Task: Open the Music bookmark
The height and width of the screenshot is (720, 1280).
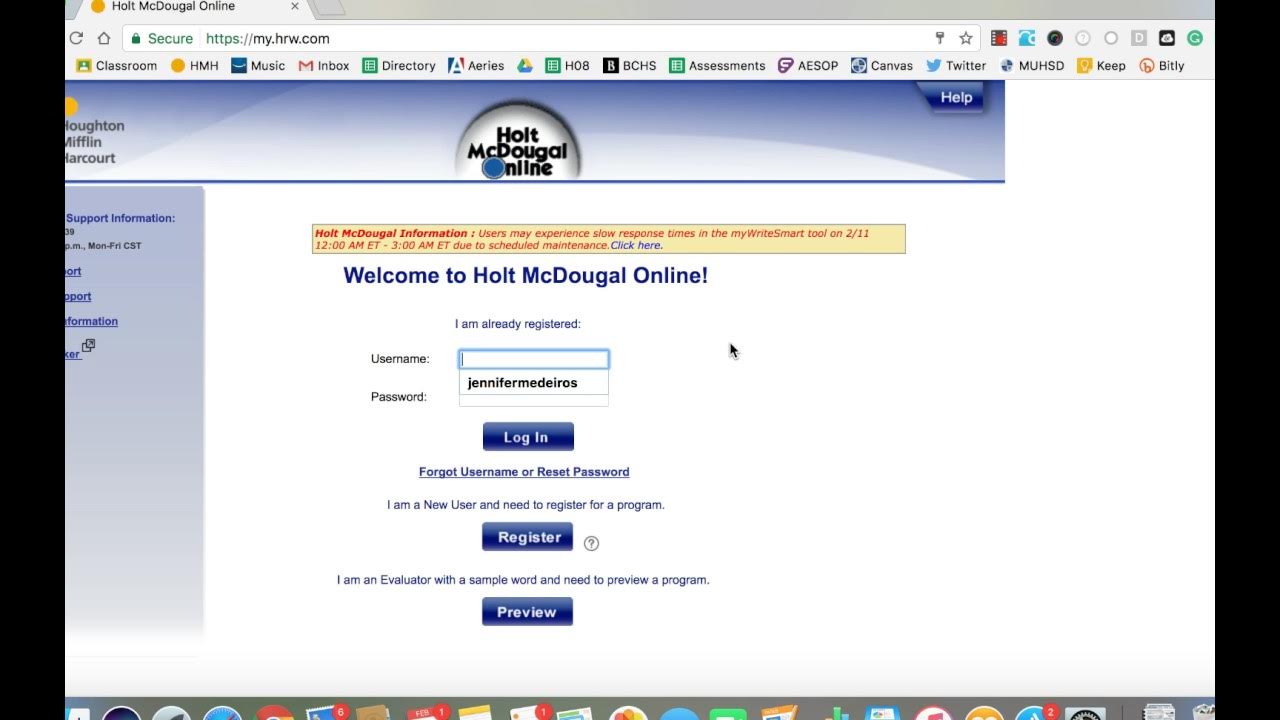Action: [258, 65]
